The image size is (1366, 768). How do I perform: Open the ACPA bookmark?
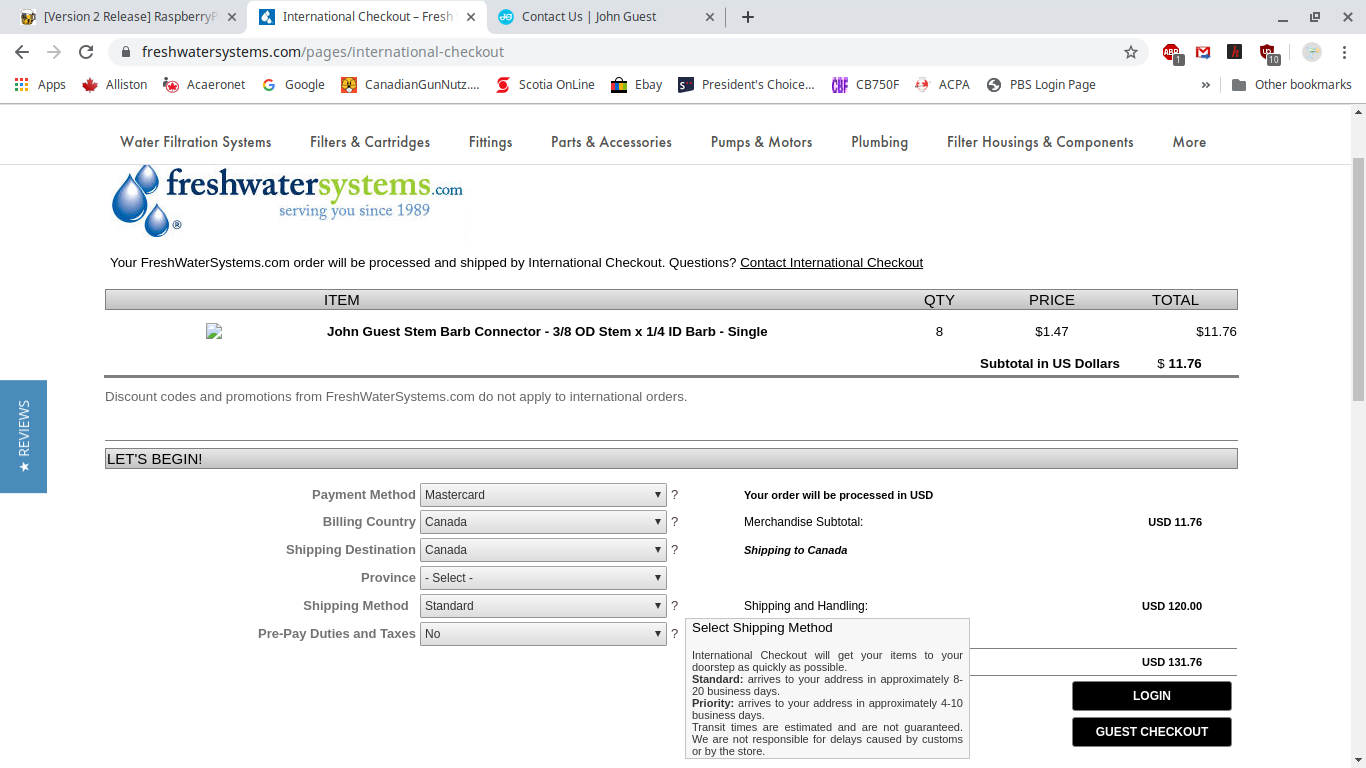[942, 85]
